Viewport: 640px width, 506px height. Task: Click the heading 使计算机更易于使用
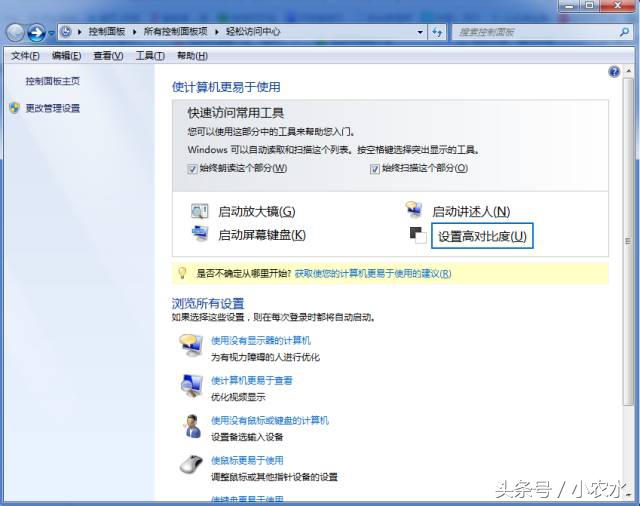[x=226, y=87]
